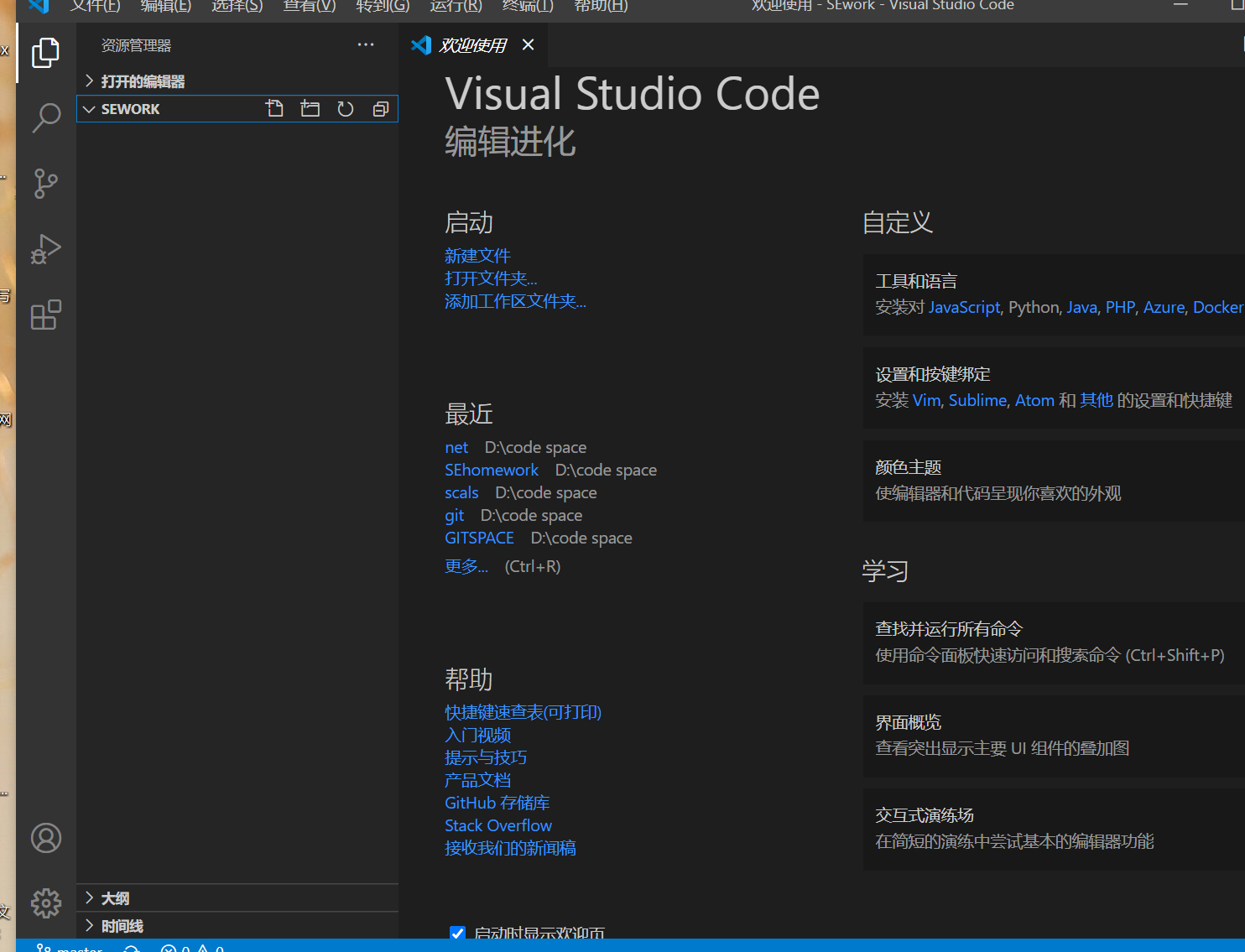
Task: Open the Manage gear menu
Action: coord(46,903)
